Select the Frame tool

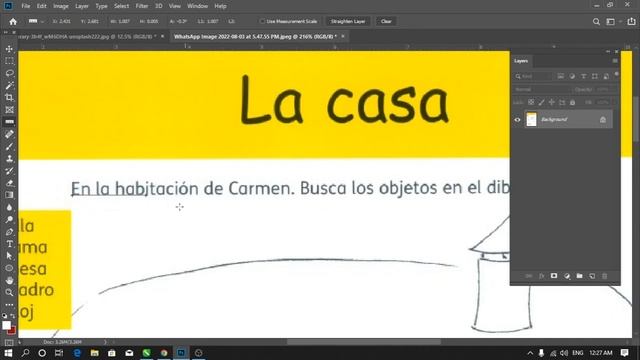9,110
